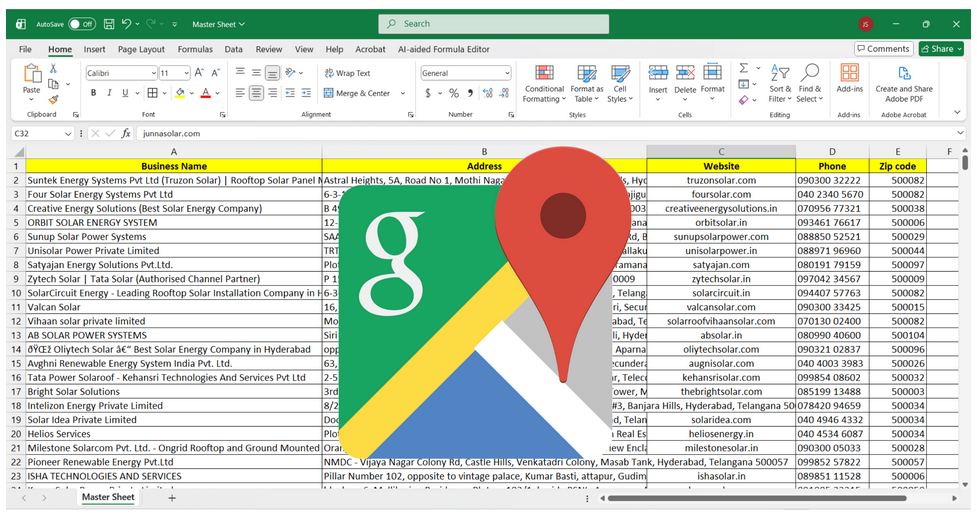Screen dimensions: 977x520
Task: Toggle Underline formatting
Action: click(x=125, y=93)
